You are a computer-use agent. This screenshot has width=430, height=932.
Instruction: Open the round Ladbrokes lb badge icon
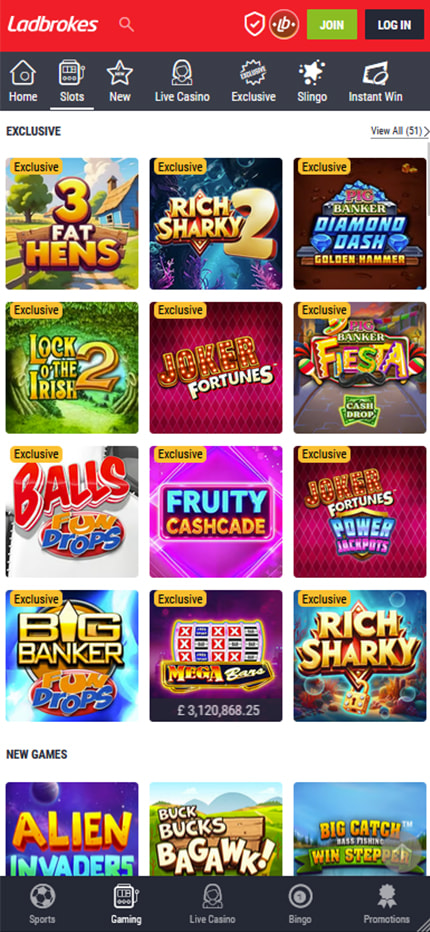[284, 24]
